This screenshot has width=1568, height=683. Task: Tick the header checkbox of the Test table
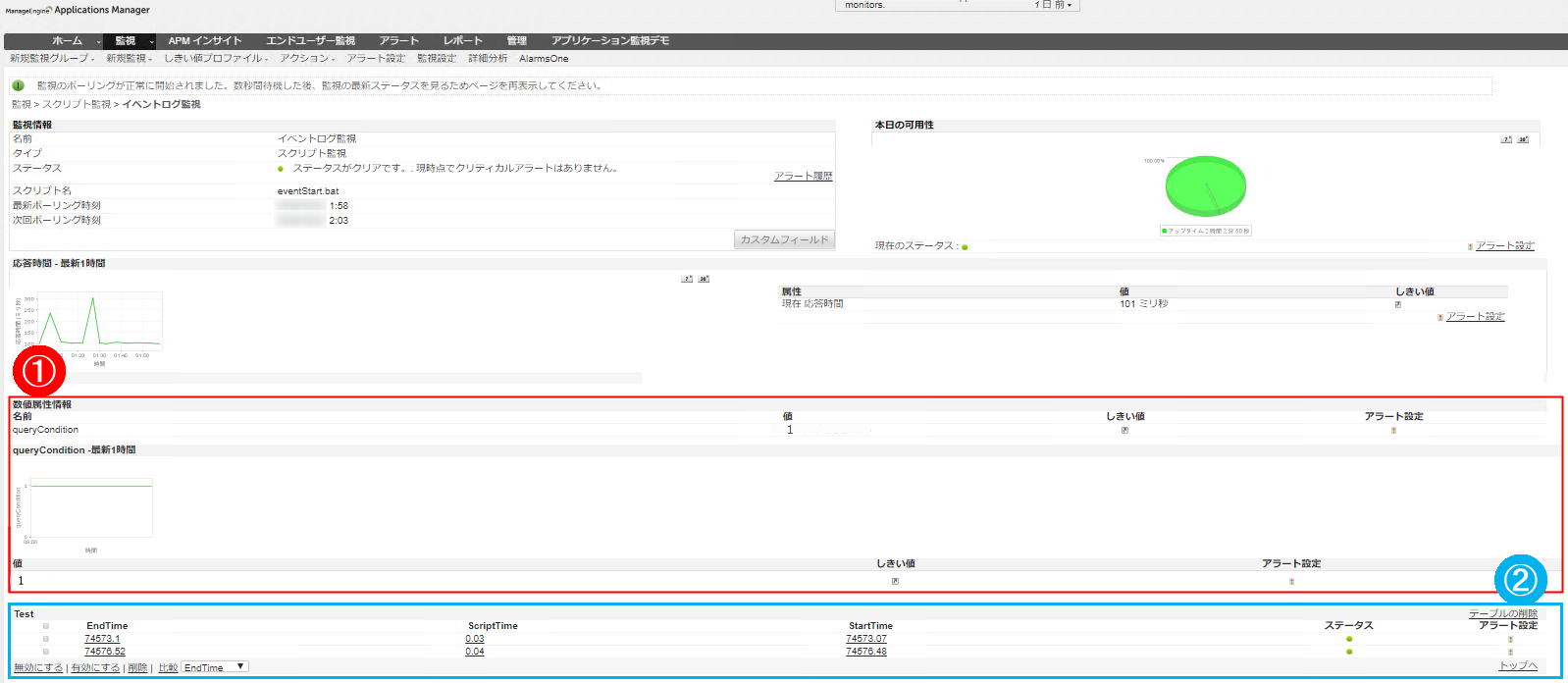pos(46,626)
